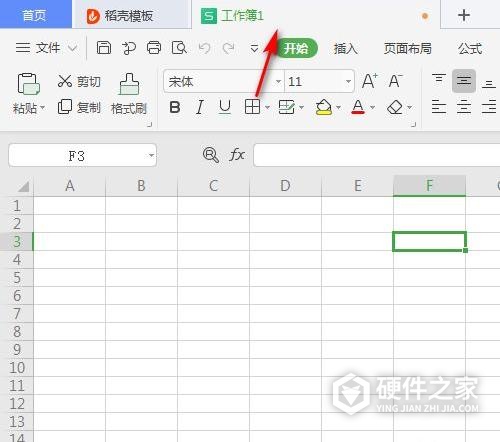Select column A header
The width and height of the screenshot is (500, 442).
[69, 185]
